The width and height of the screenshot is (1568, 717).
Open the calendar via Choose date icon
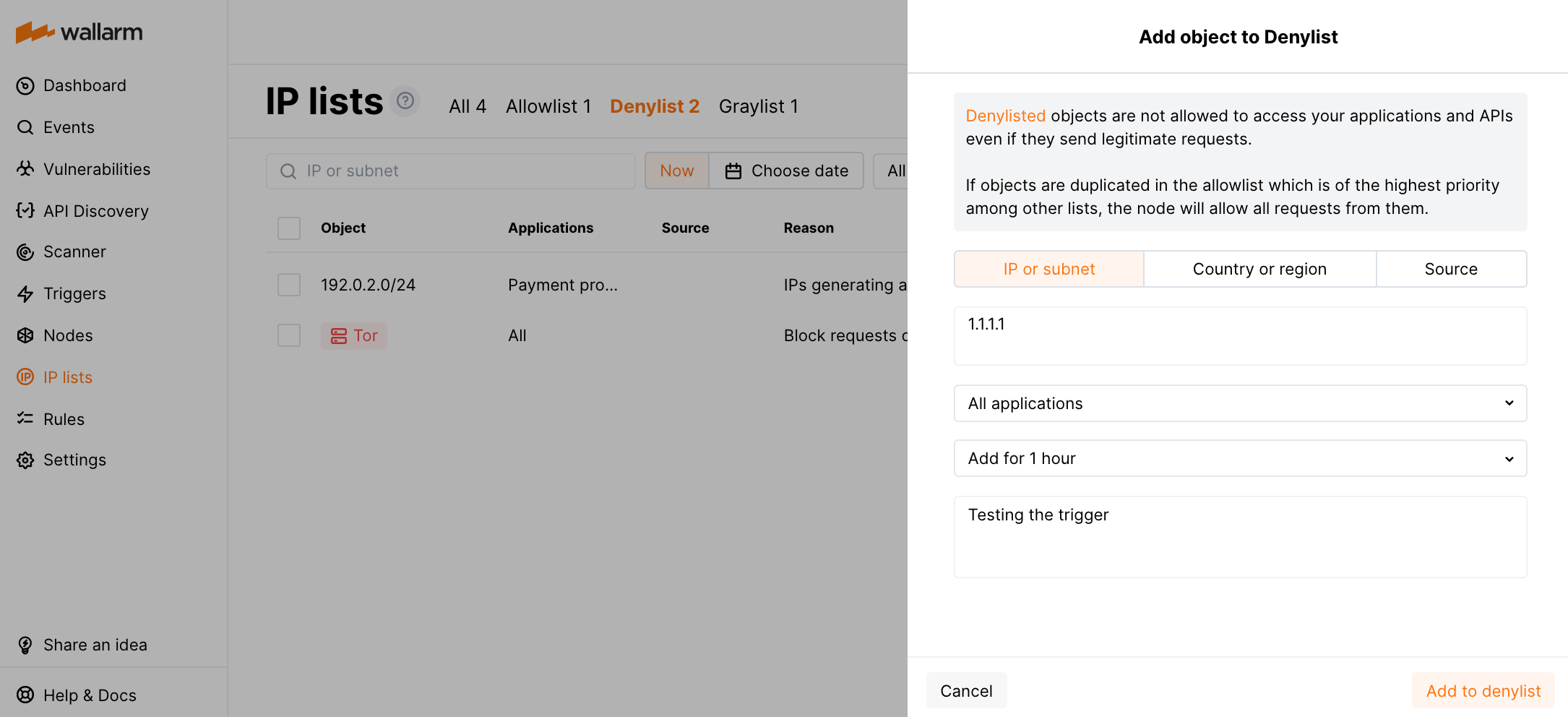click(x=733, y=171)
